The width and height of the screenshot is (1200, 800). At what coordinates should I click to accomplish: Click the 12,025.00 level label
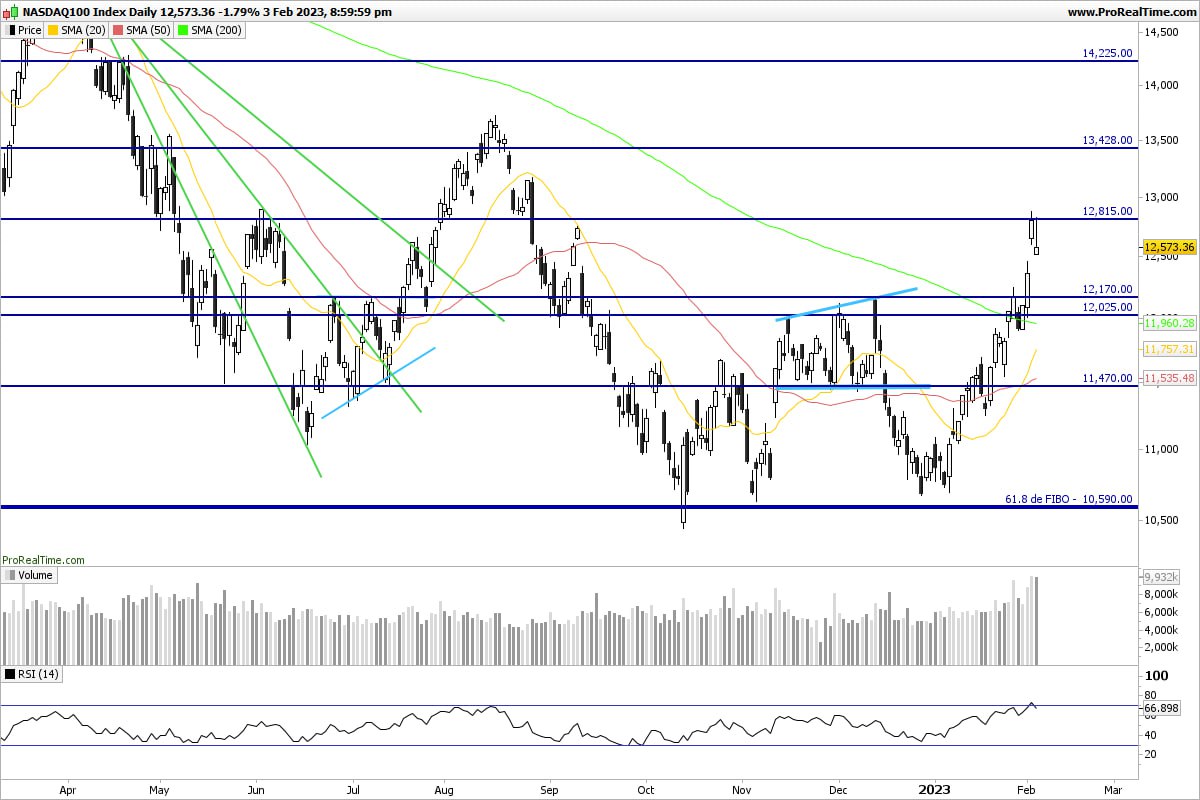(x=1108, y=307)
